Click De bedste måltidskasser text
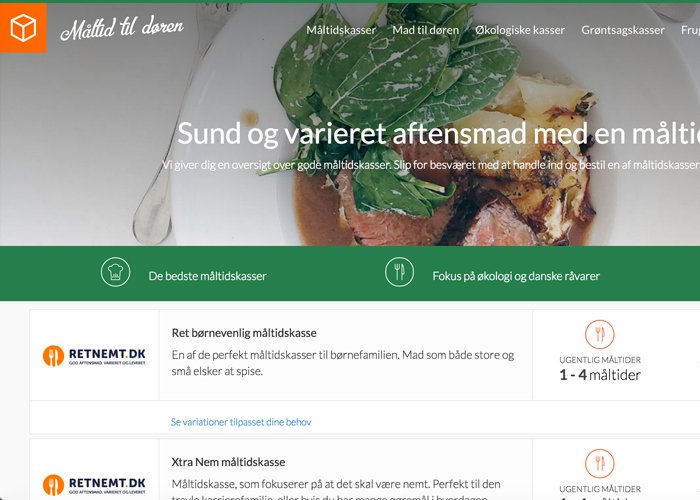The height and width of the screenshot is (500, 700). click(208, 276)
